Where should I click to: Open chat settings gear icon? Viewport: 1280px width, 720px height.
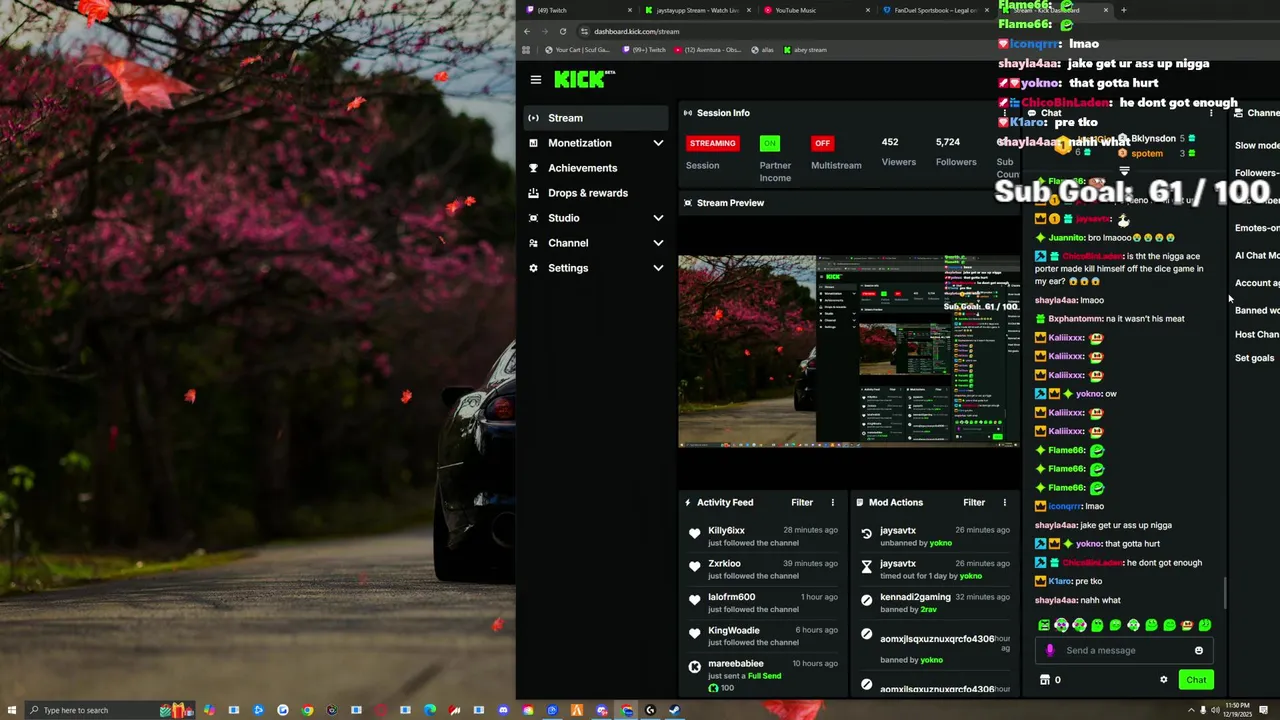click(1163, 680)
